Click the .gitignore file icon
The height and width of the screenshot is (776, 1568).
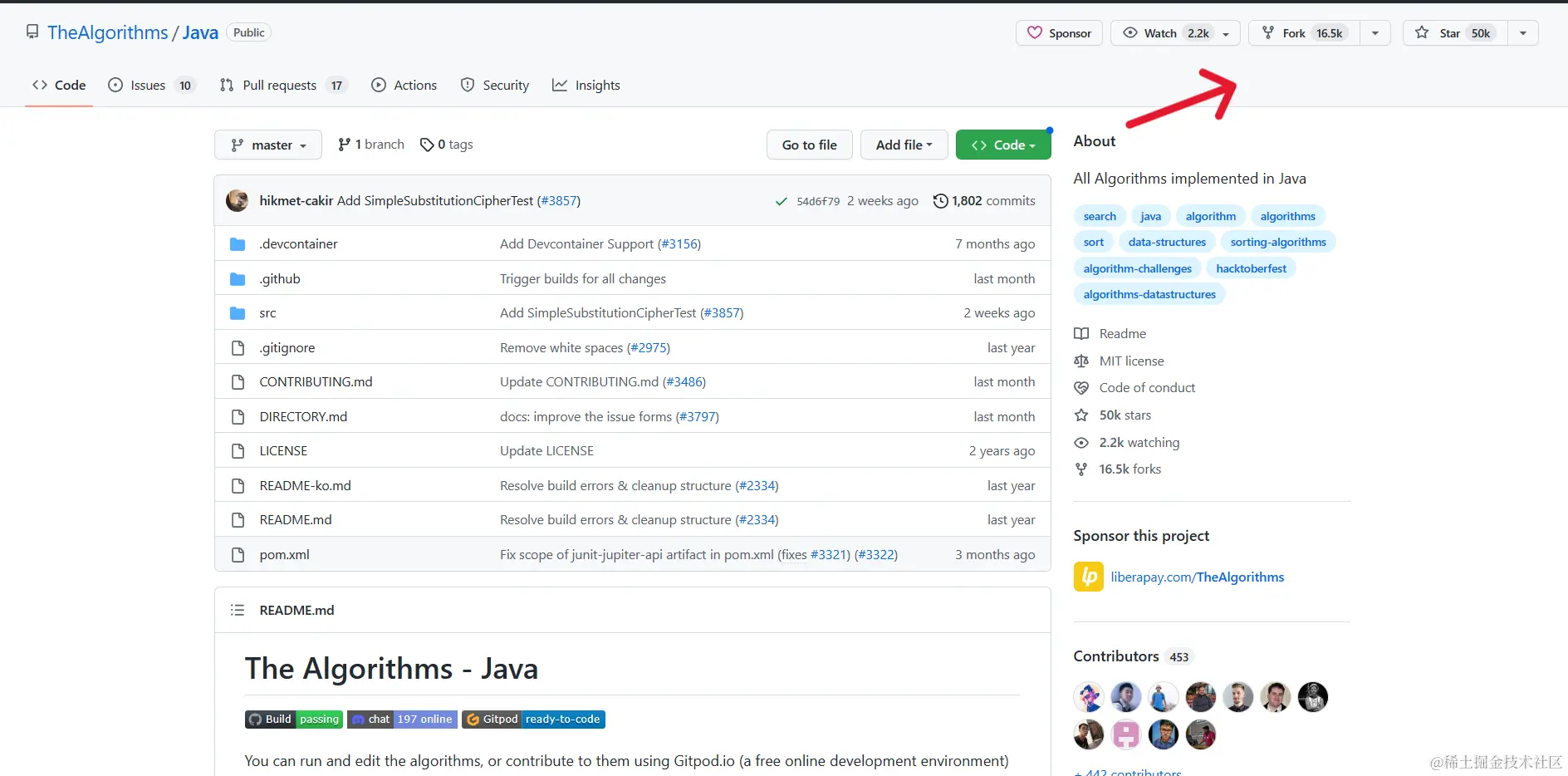click(x=238, y=348)
